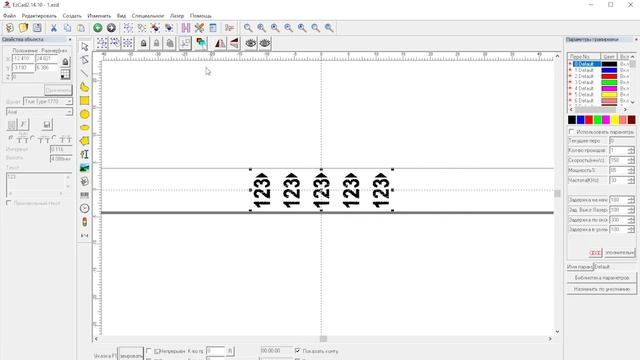This screenshot has height=360, width=640.
Task: Click the set as default button
Action: click(x=602, y=289)
